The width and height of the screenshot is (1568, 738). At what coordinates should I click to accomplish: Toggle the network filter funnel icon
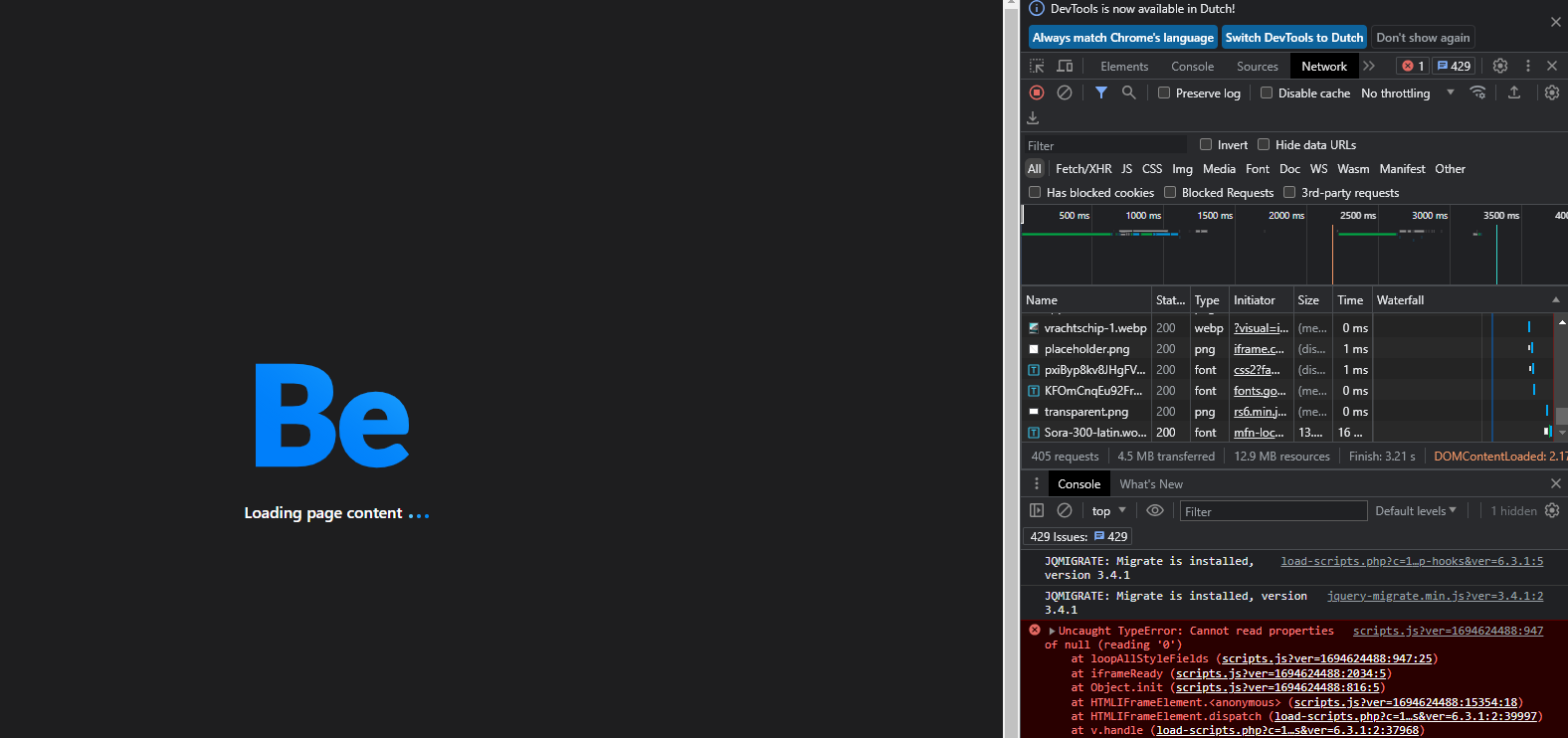[x=1101, y=92]
